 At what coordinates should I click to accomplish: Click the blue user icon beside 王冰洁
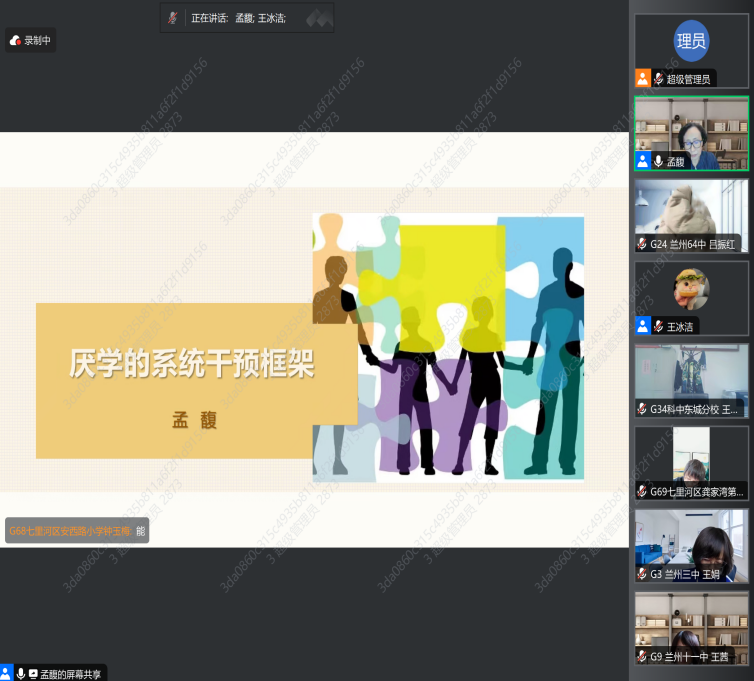point(642,326)
